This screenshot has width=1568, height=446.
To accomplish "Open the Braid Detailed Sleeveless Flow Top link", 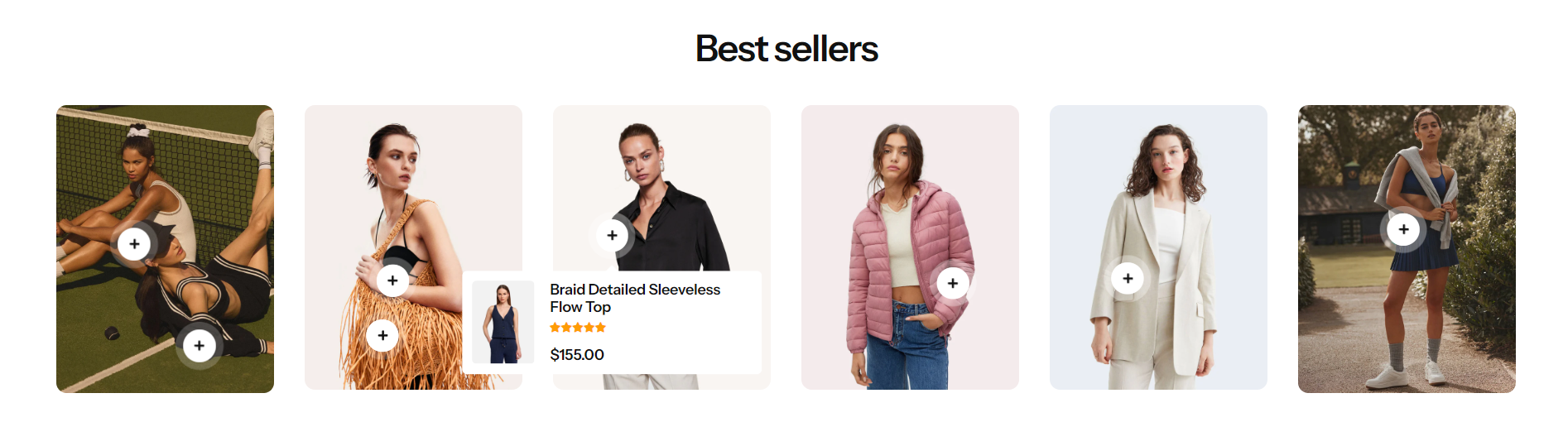I will coord(634,298).
